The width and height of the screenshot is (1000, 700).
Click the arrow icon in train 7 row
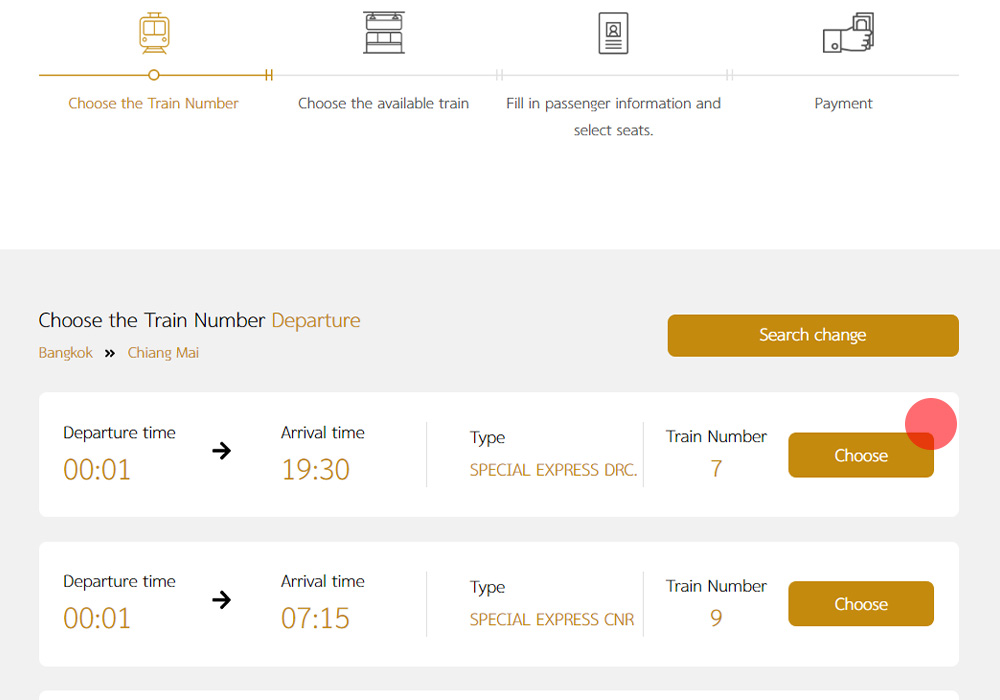pos(221,451)
